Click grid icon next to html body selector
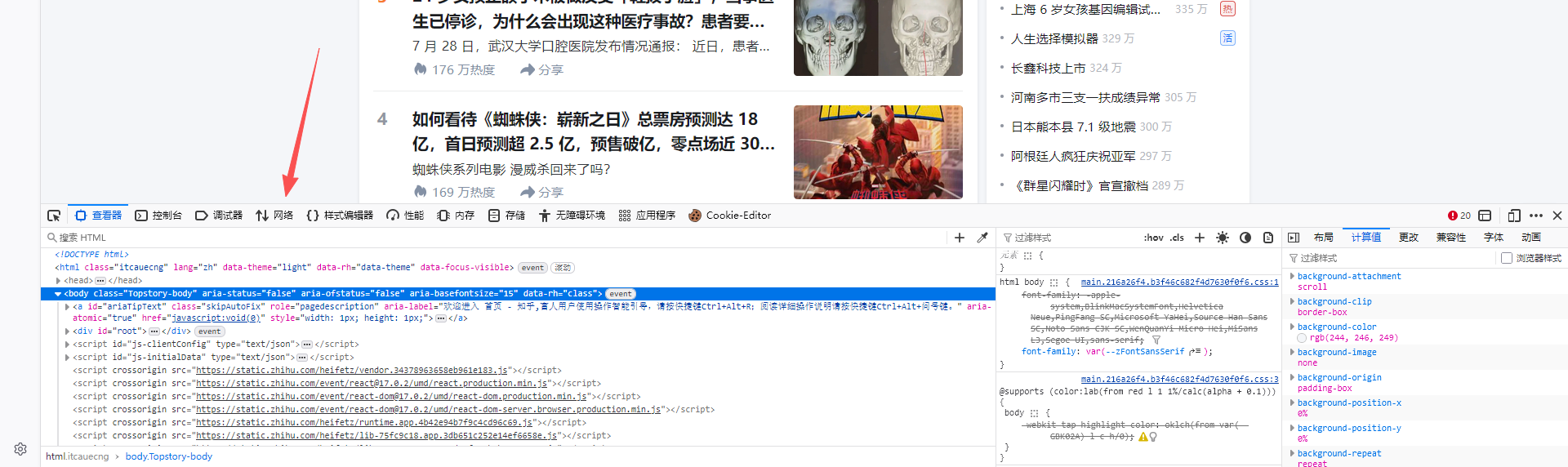 coord(1053,282)
